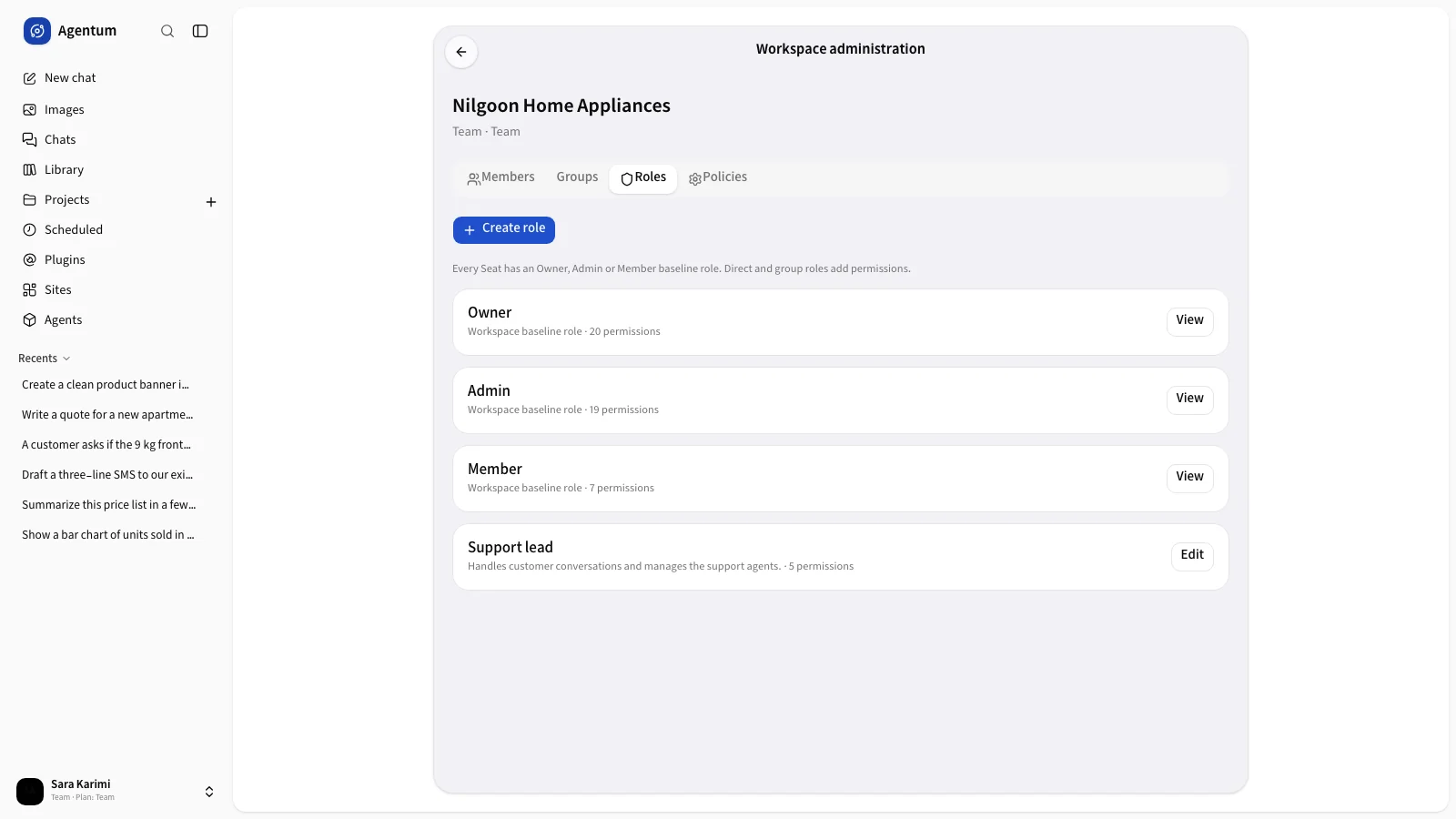Open the Policies tab
Viewport: 1456px width, 819px height.
718,177
